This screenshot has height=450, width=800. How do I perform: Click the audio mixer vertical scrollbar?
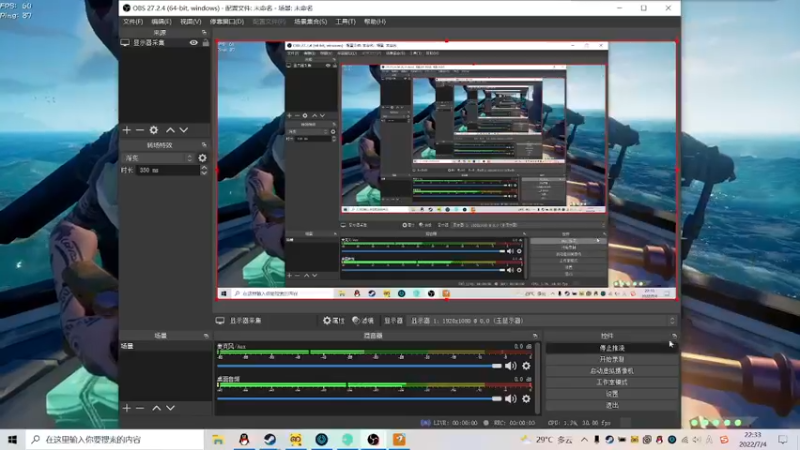coord(537,378)
